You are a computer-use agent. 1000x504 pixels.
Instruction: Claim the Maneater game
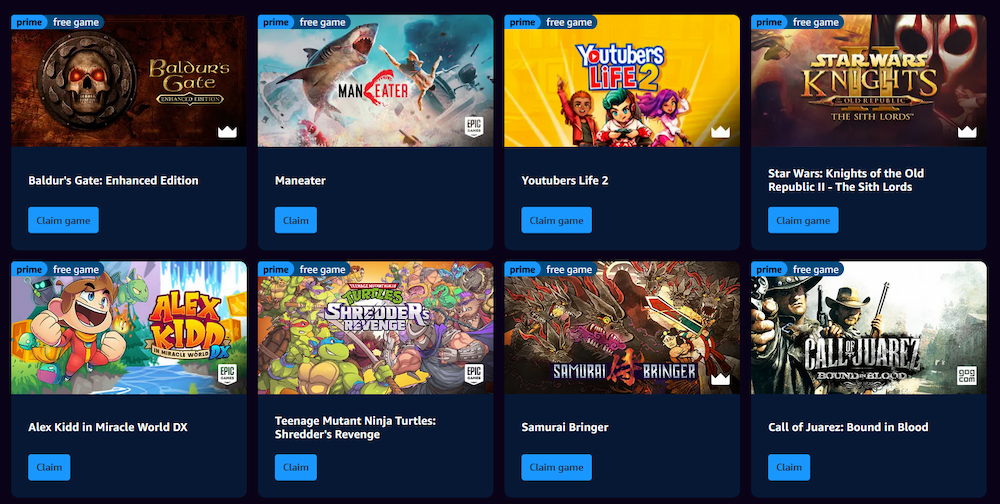[x=296, y=220]
